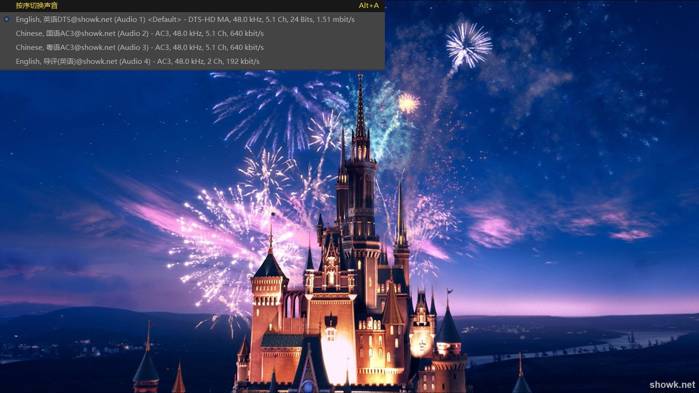Screen dimensions: 699x393
Task: Click the yellow 按序切换声音 header item
Action: point(37,6)
